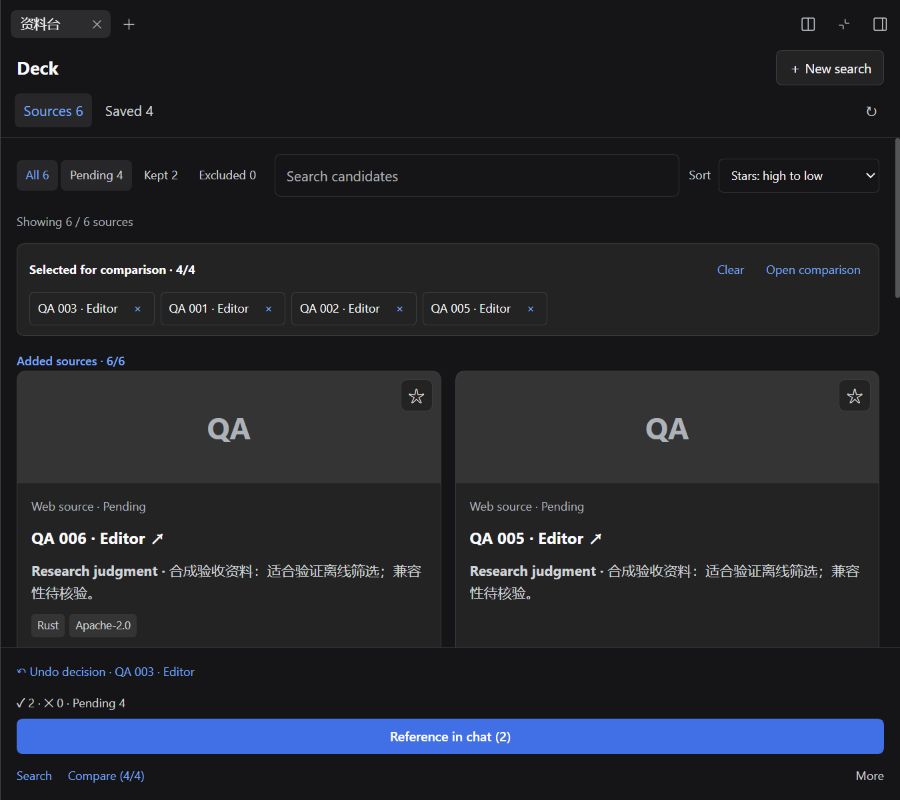Click Undo decision · QA 003 · Editor
The height and width of the screenshot is (800, 900).
coord(106,671)
